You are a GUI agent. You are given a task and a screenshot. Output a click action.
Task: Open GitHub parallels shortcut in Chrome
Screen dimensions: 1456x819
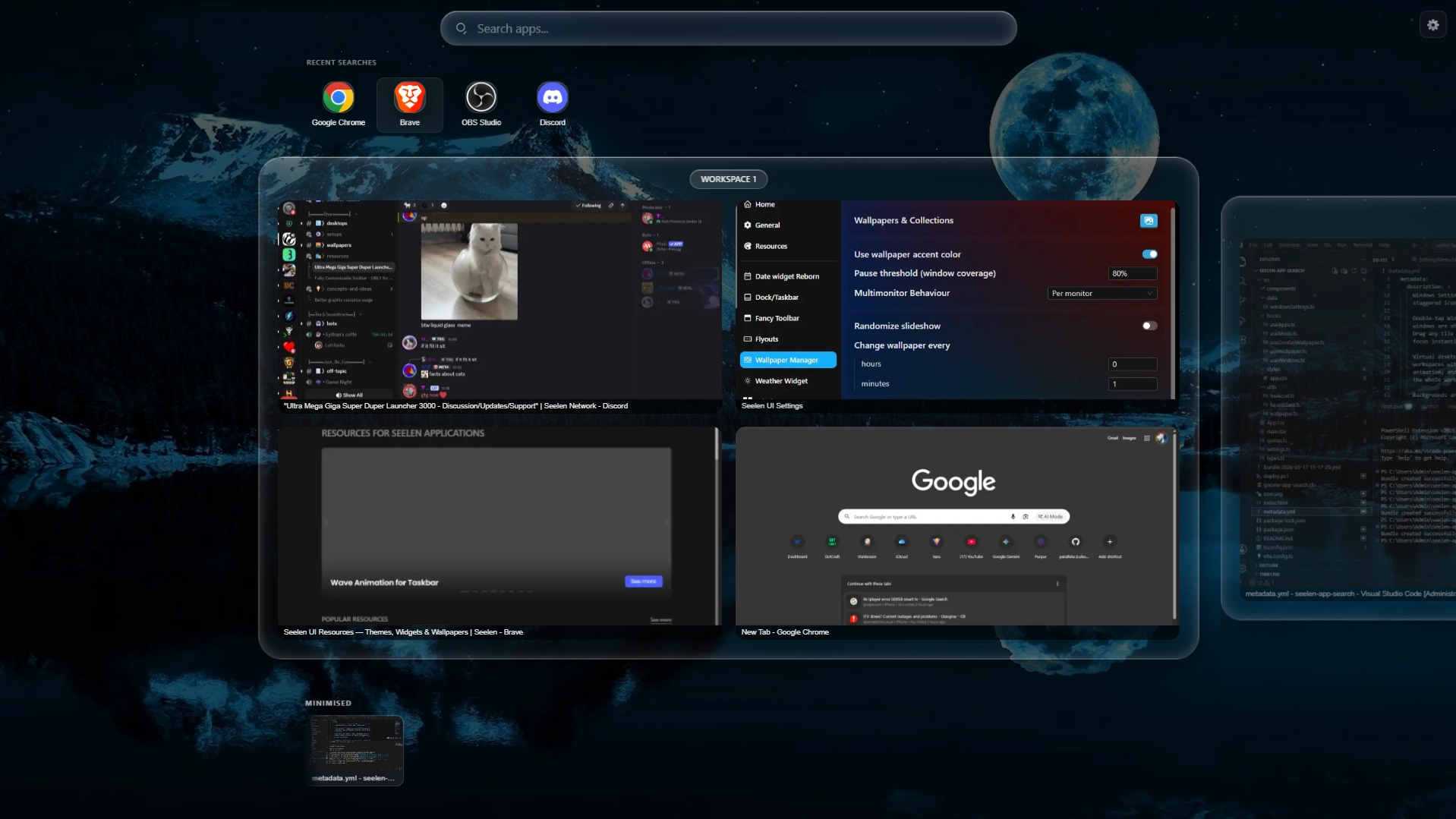(x=1075, y=547)
